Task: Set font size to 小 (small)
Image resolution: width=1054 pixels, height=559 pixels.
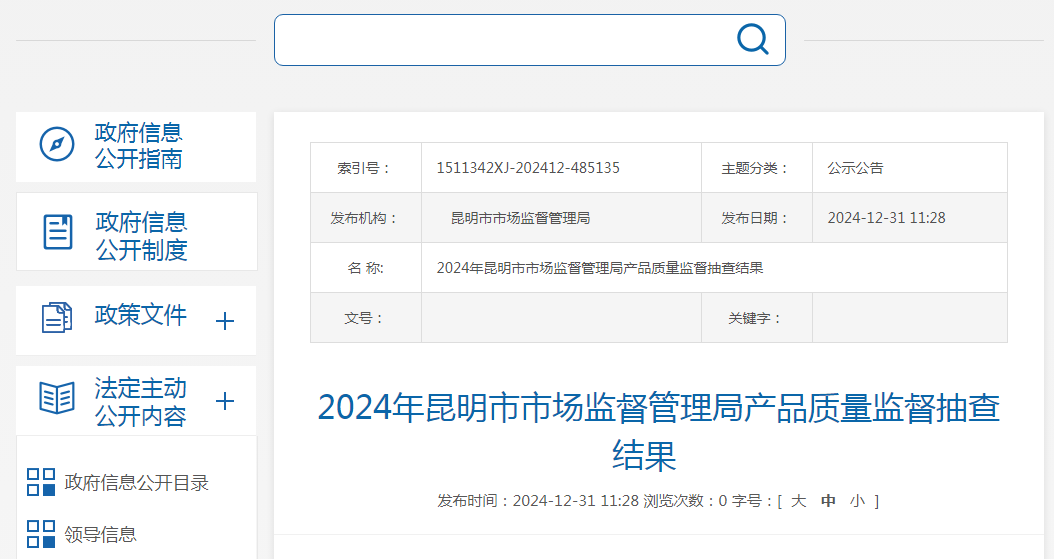Action: point(857,501)
